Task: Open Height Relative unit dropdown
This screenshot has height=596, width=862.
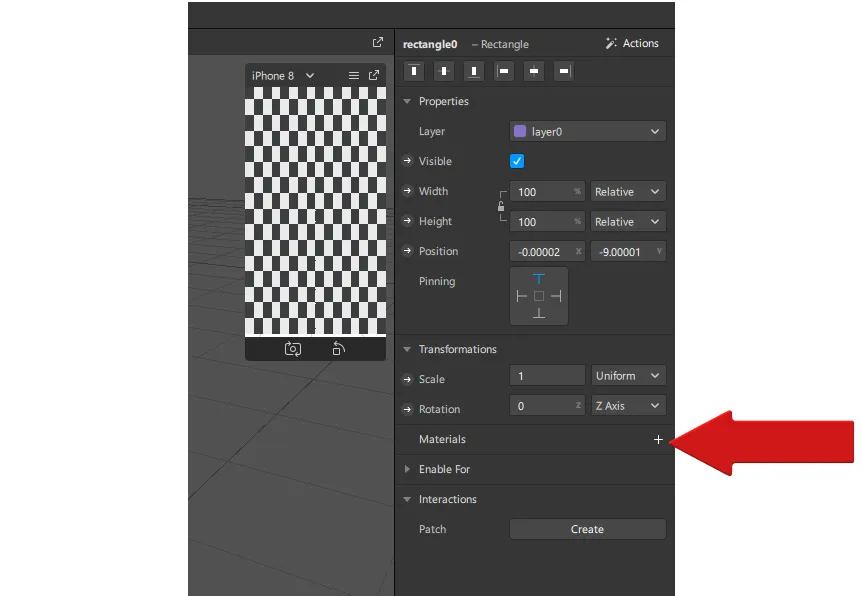Action: click(x=628, y=222)
